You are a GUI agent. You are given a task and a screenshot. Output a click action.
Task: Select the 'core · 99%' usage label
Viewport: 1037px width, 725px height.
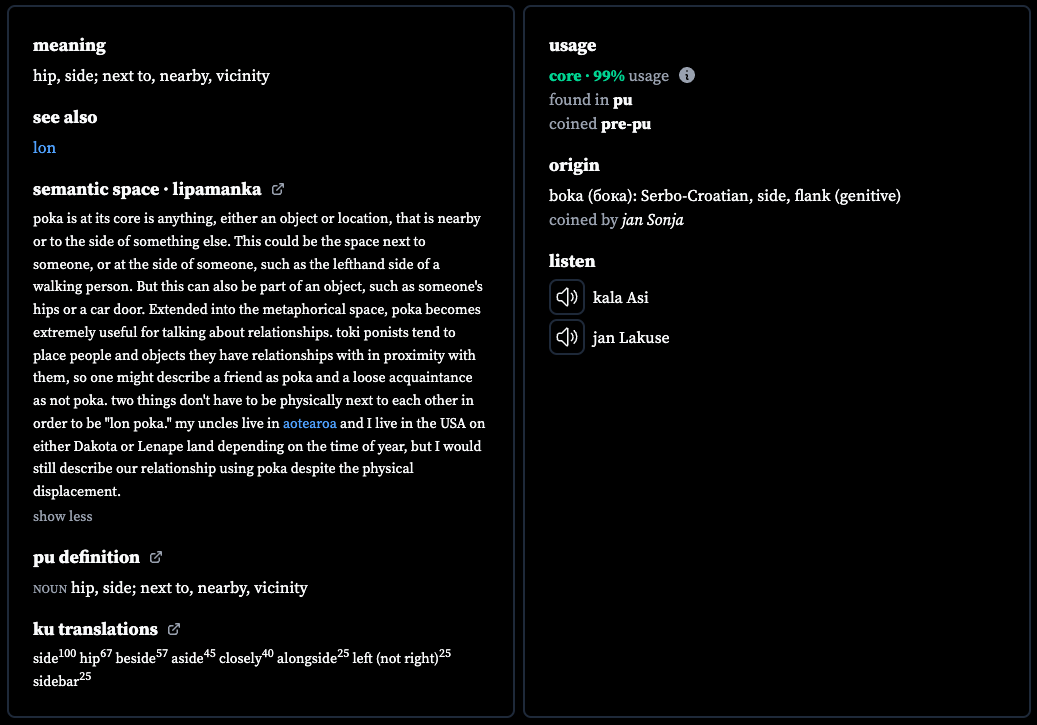tap(587, 76)
